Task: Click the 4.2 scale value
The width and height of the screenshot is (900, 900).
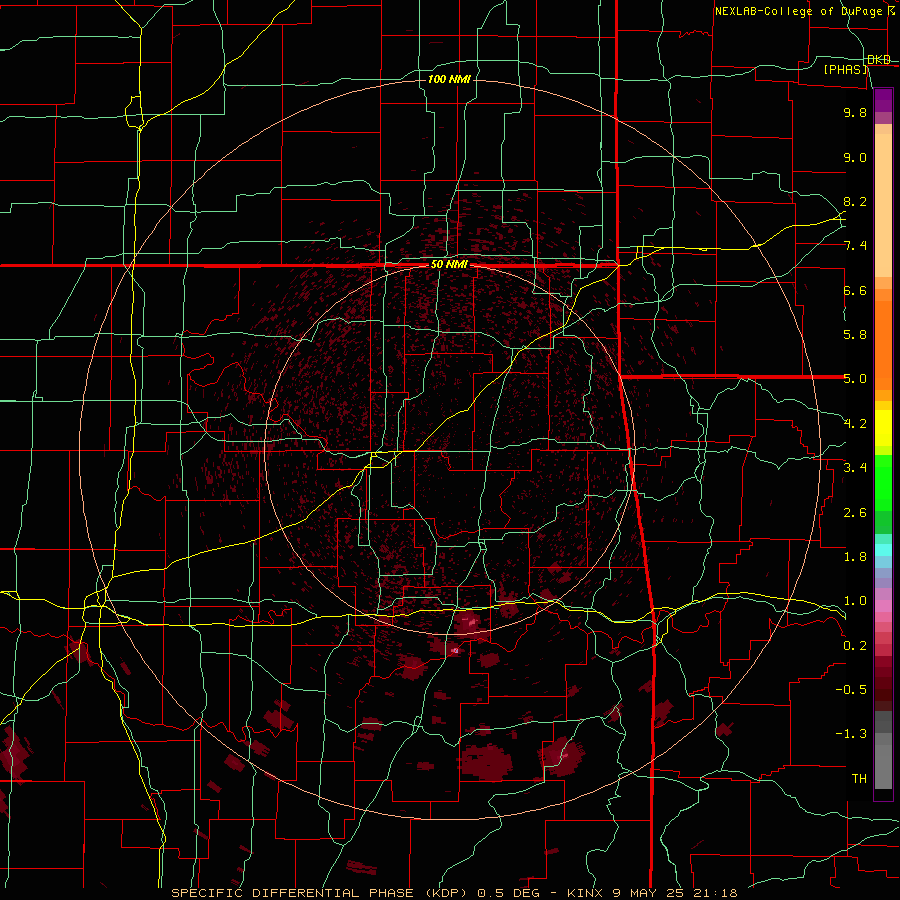Action: click(855, 424)
